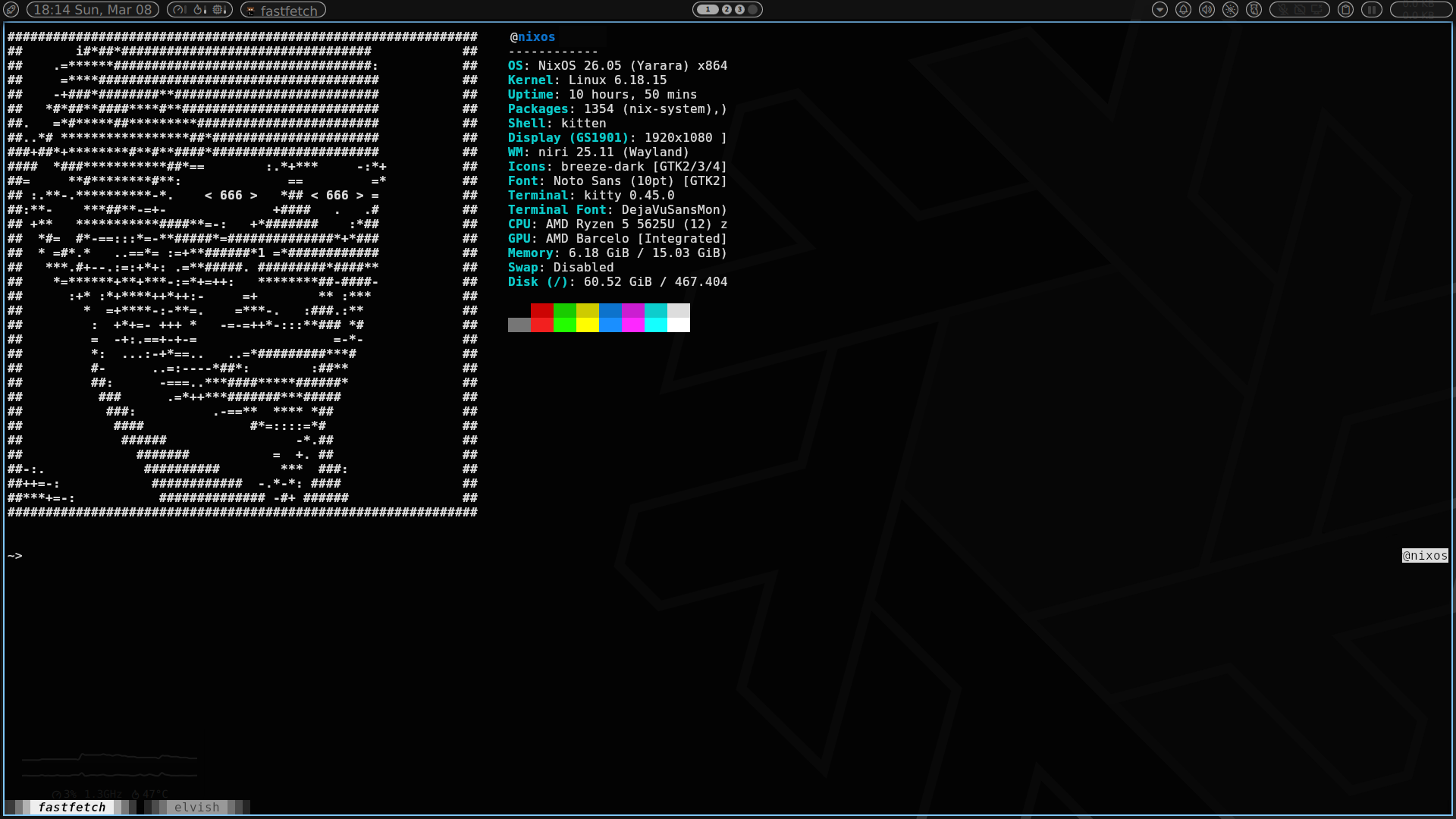This screenshot has width=1456, height=819.
Task: Click the speaker volume icon
Action: tap(1207, 10)
